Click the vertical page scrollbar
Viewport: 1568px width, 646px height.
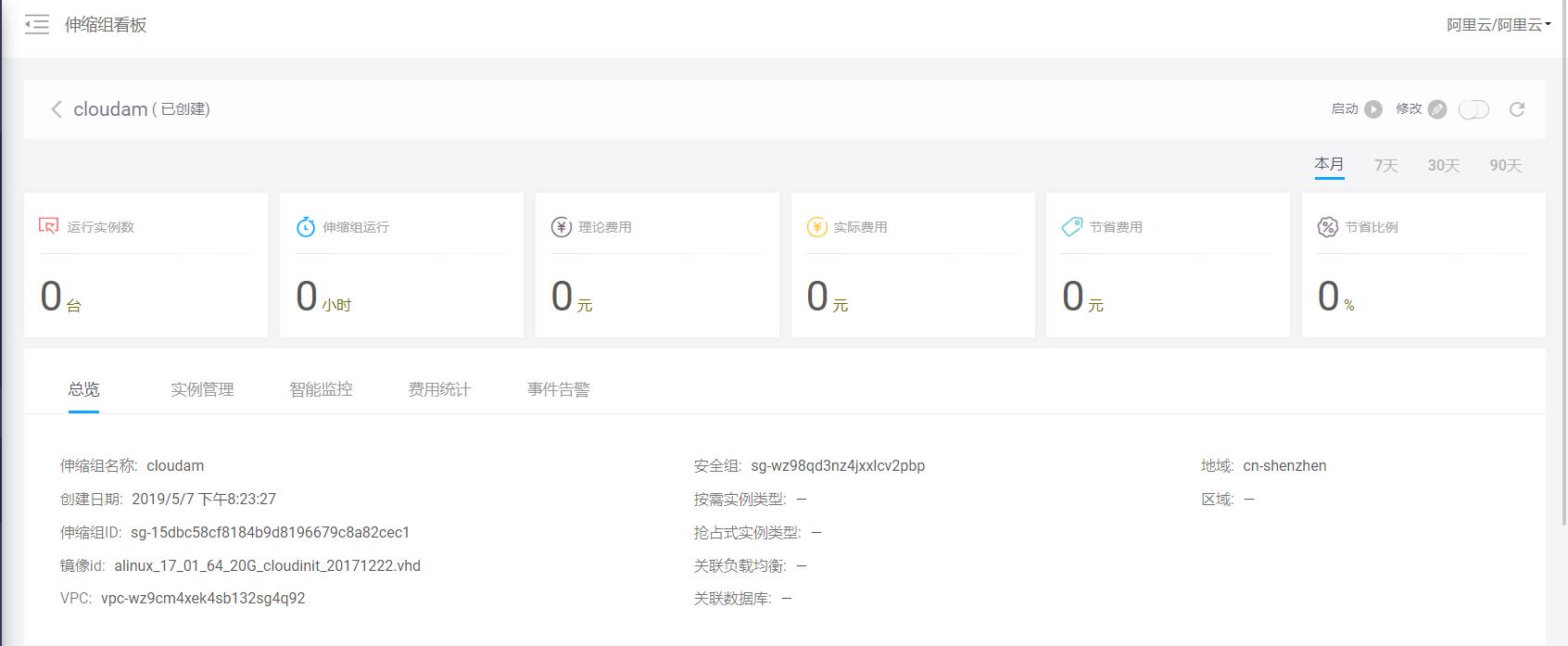(1564, 278)
